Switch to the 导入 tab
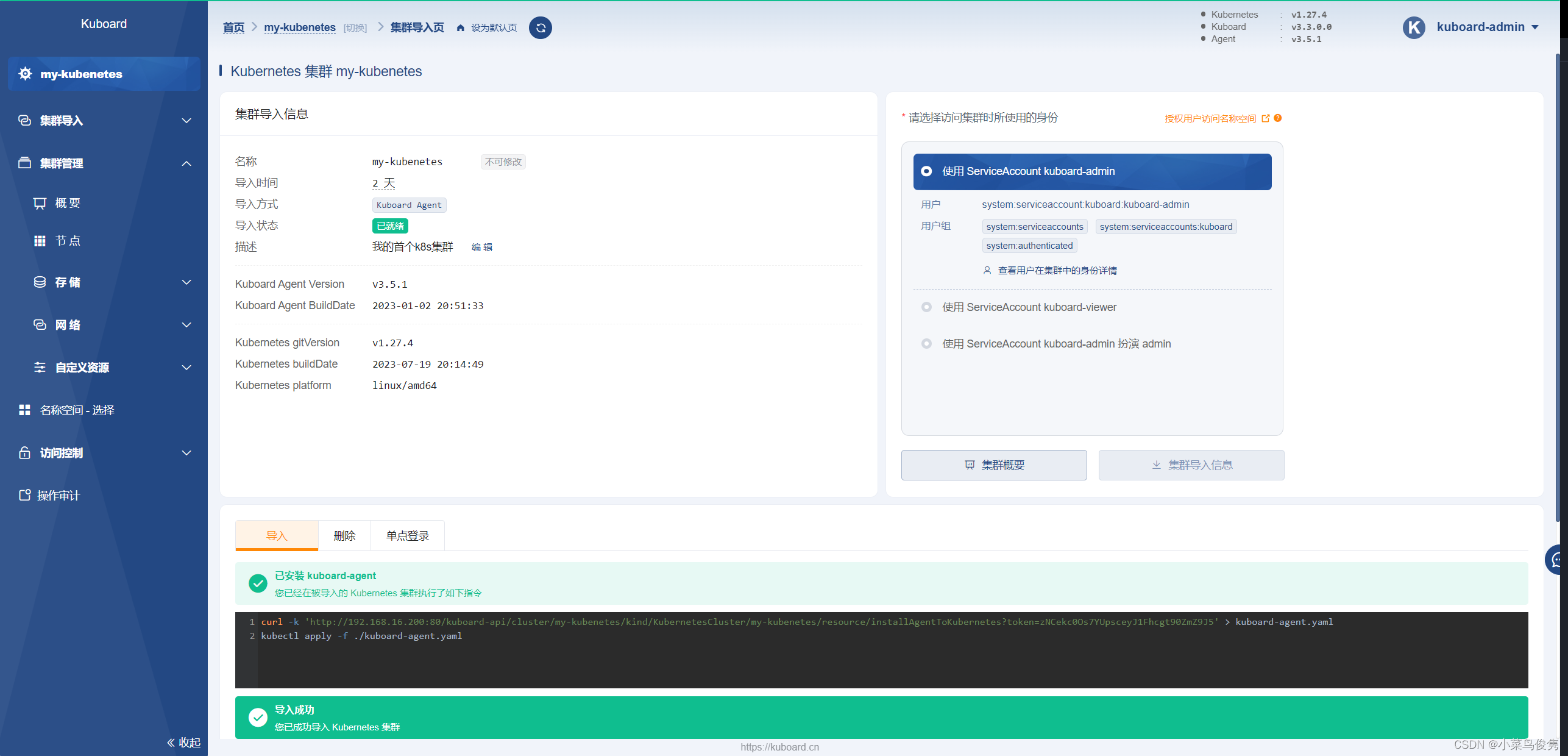 tap(277, 535)
